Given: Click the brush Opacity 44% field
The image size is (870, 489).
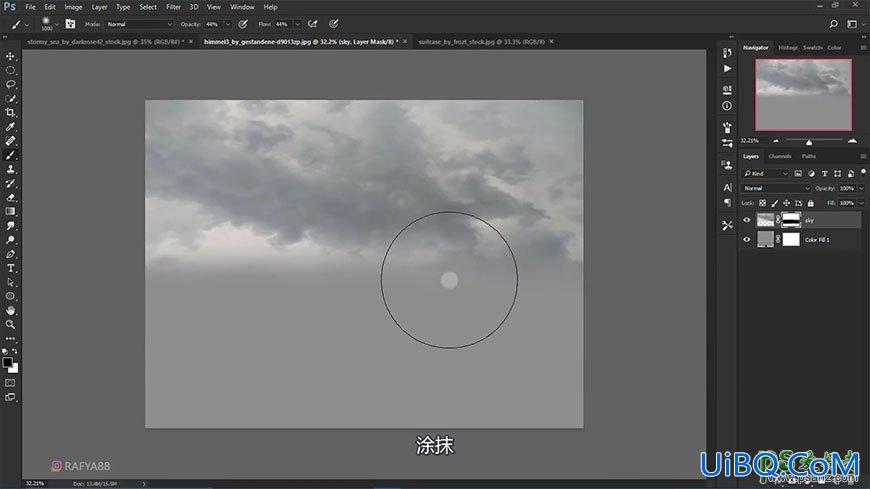Looking at the screenshot, I should (213, 24).
